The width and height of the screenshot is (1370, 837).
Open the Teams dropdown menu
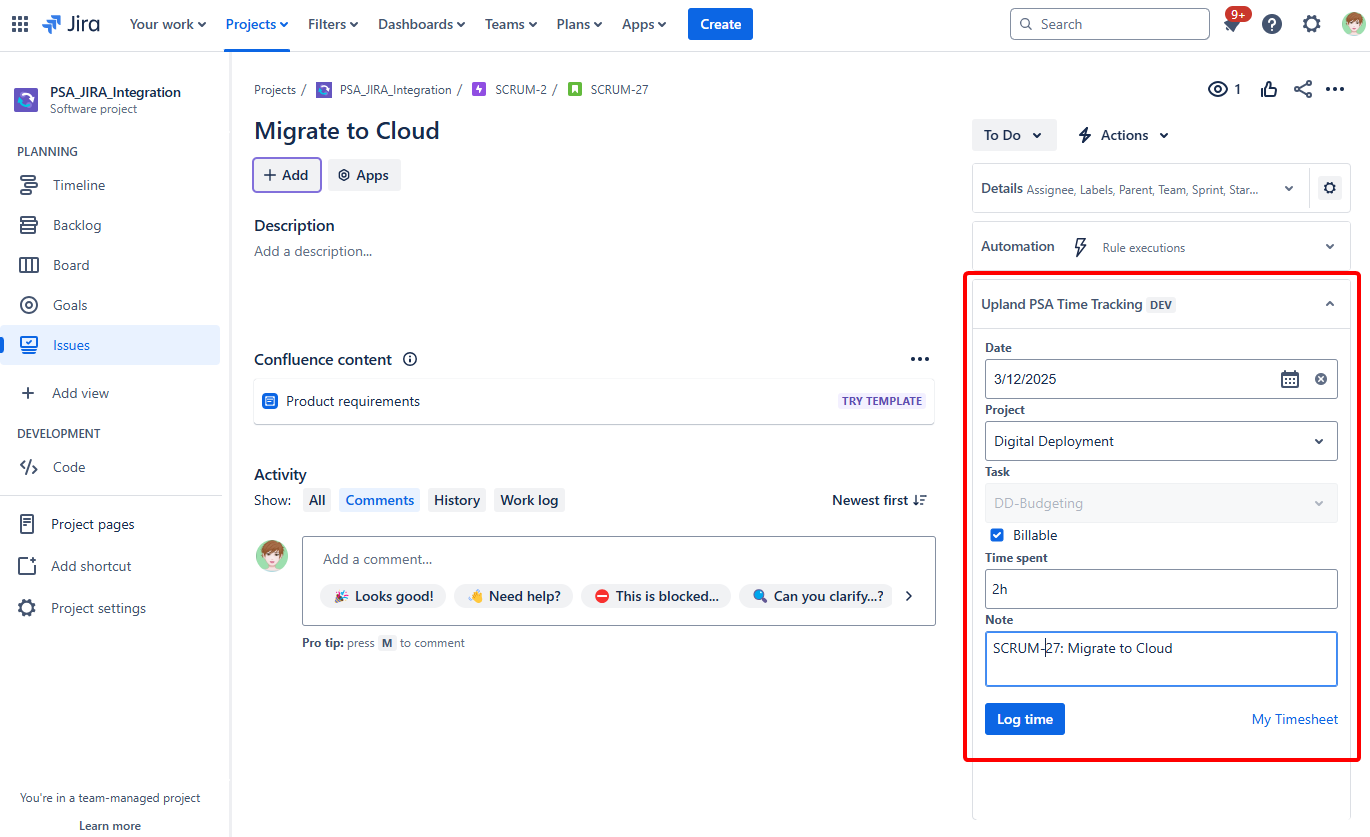[x=511, y=24]
